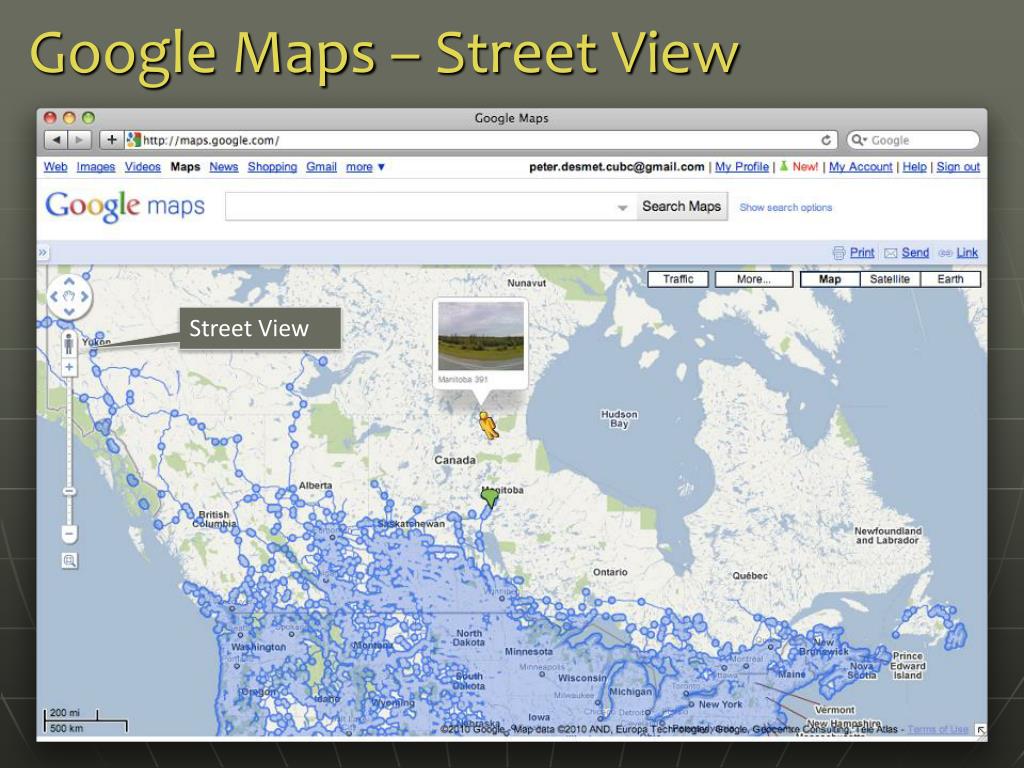This screenshot has height=768, width=1024.
Task: Click the site favicon in the address bar
Action: pos(134,140)
